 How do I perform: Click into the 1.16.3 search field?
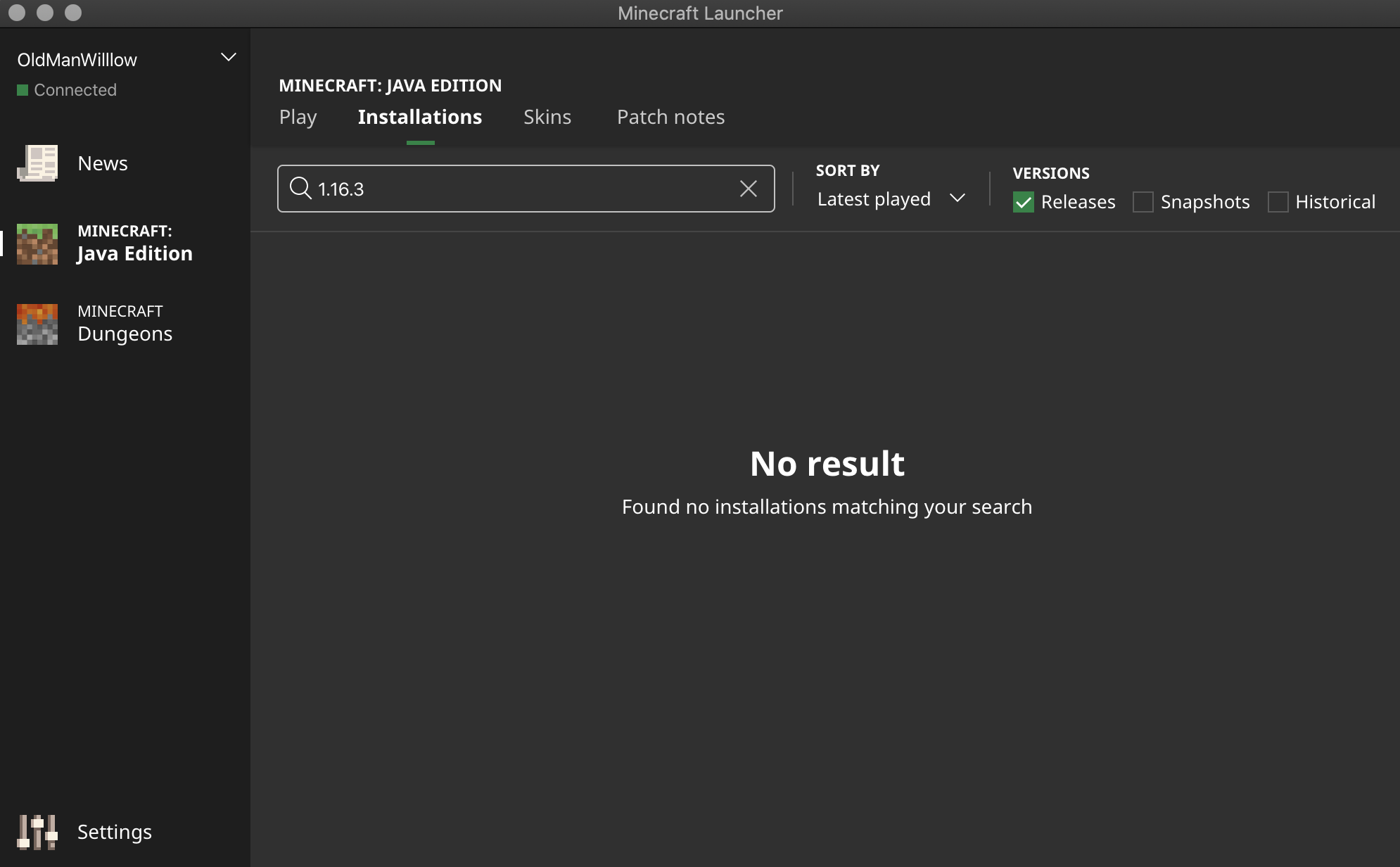tap(521, 189)
